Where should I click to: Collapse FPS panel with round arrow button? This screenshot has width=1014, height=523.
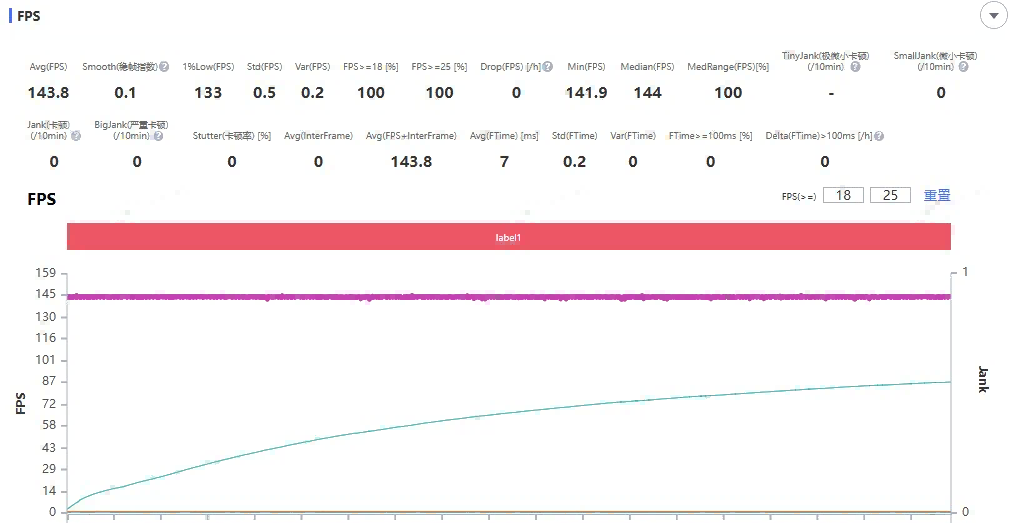tap(993, 16)
